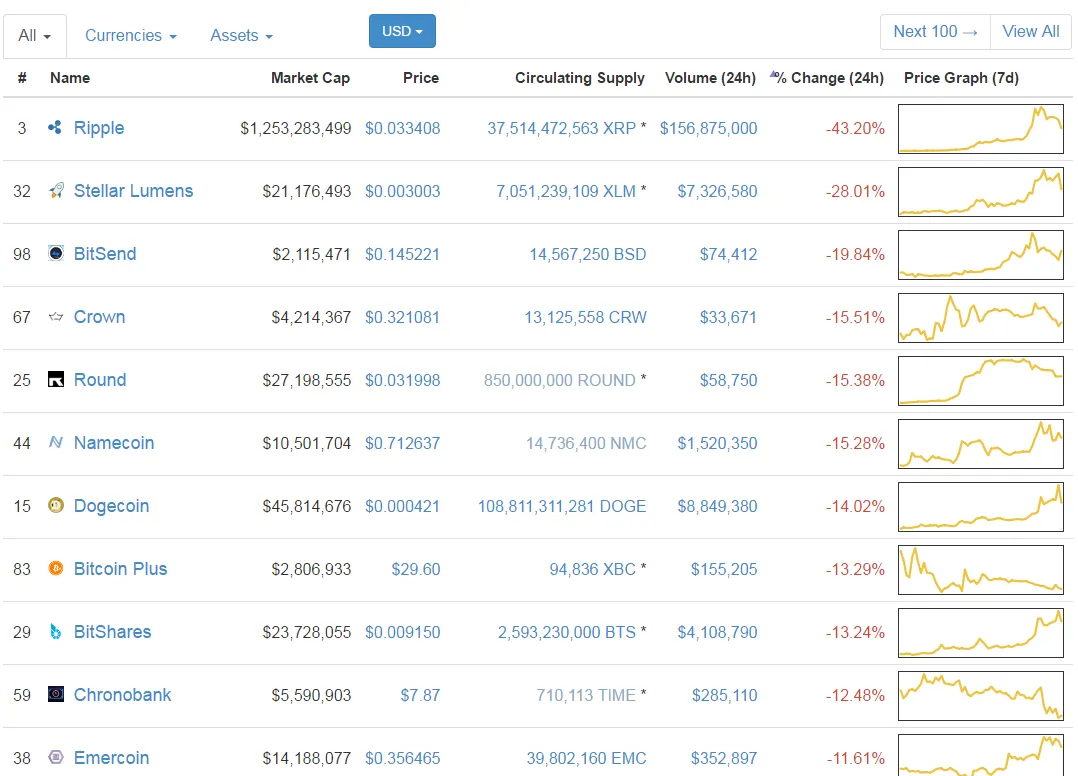Click Namecoin 7d price graph

pyautogui.click(x=980, y=444)
